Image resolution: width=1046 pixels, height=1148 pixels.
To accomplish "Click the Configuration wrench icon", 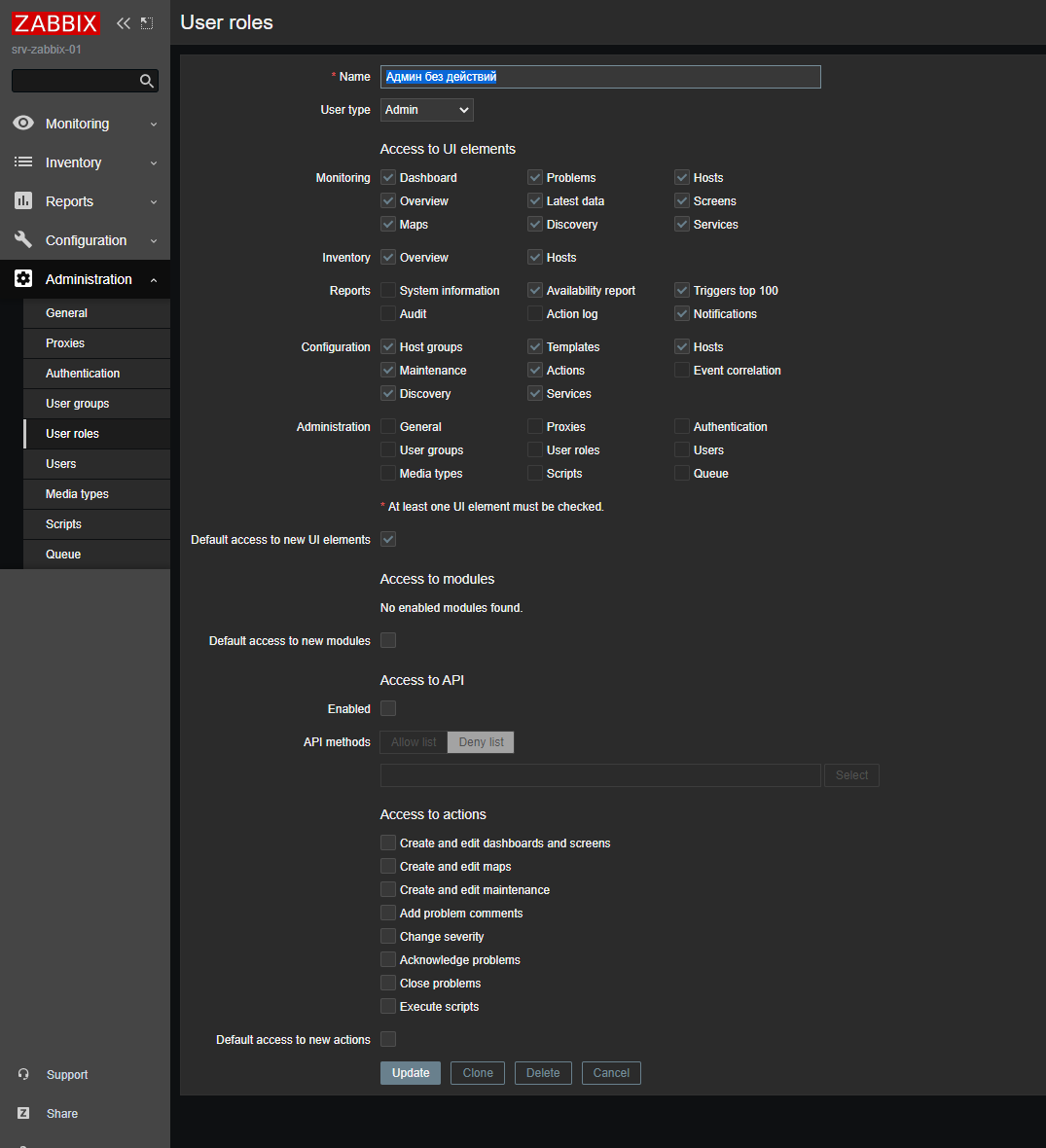I will pos(23,240).
